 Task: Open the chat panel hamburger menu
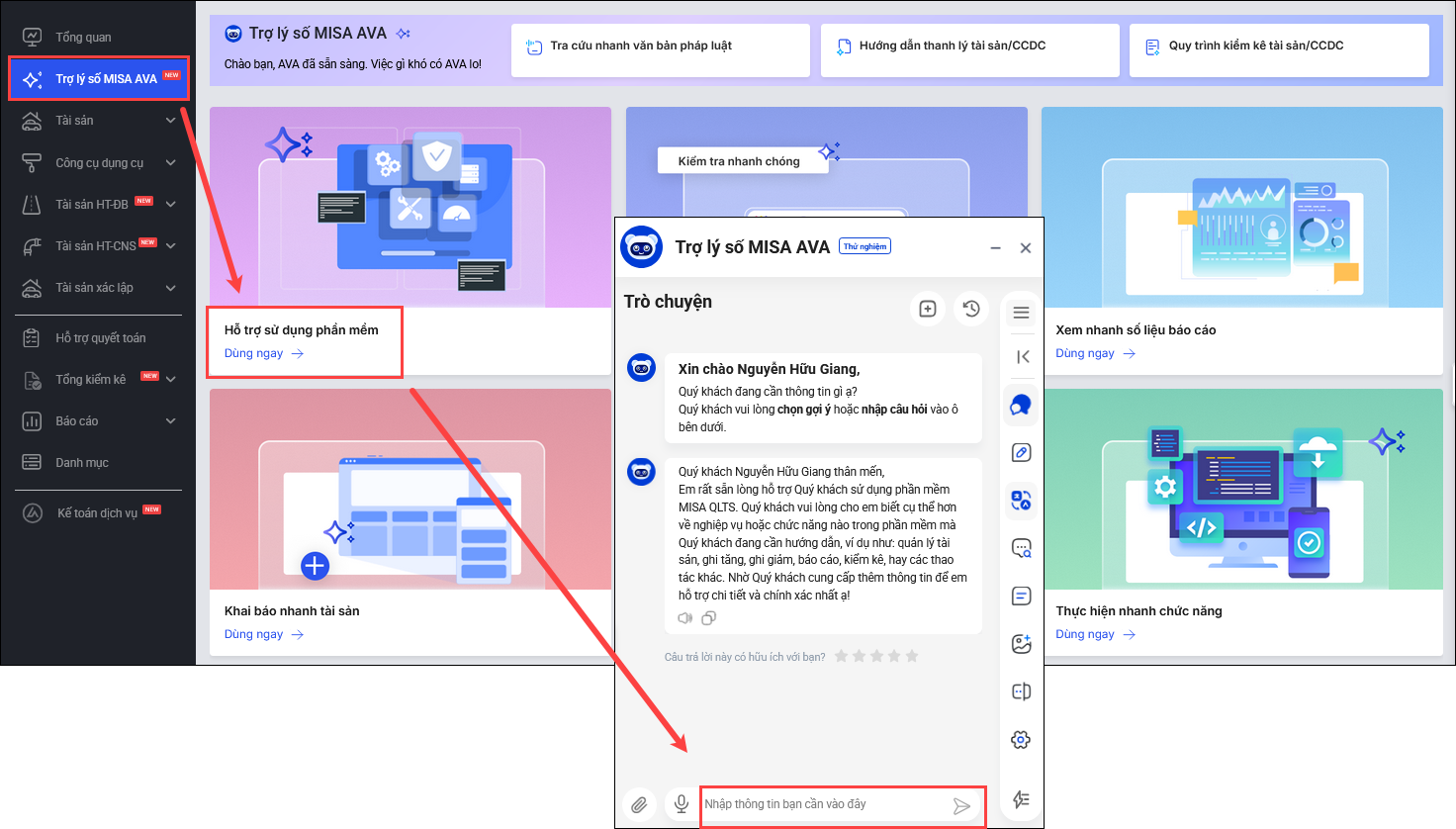click(x=1022, y=313)
